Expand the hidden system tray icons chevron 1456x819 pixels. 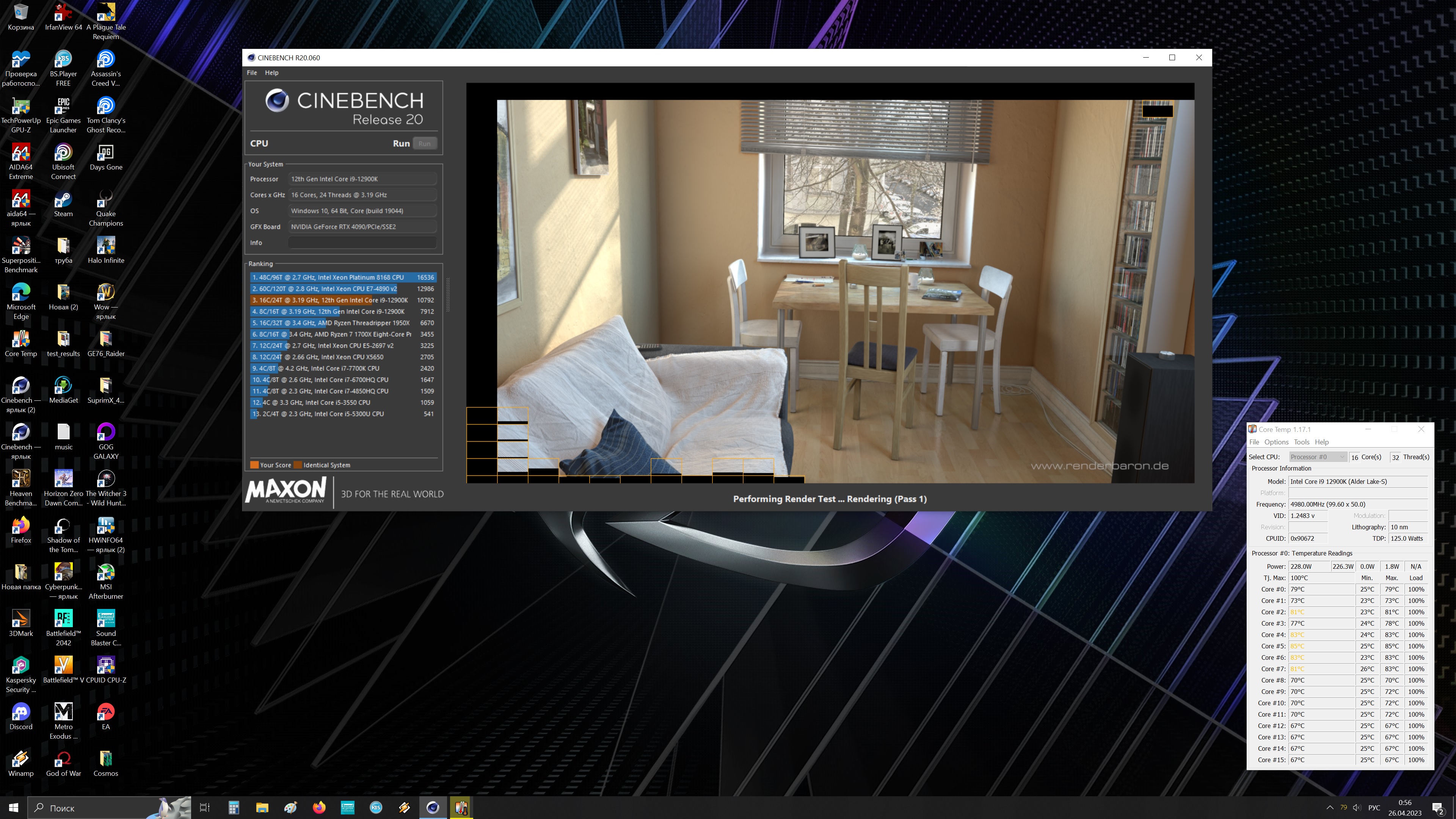[1330, 807]
